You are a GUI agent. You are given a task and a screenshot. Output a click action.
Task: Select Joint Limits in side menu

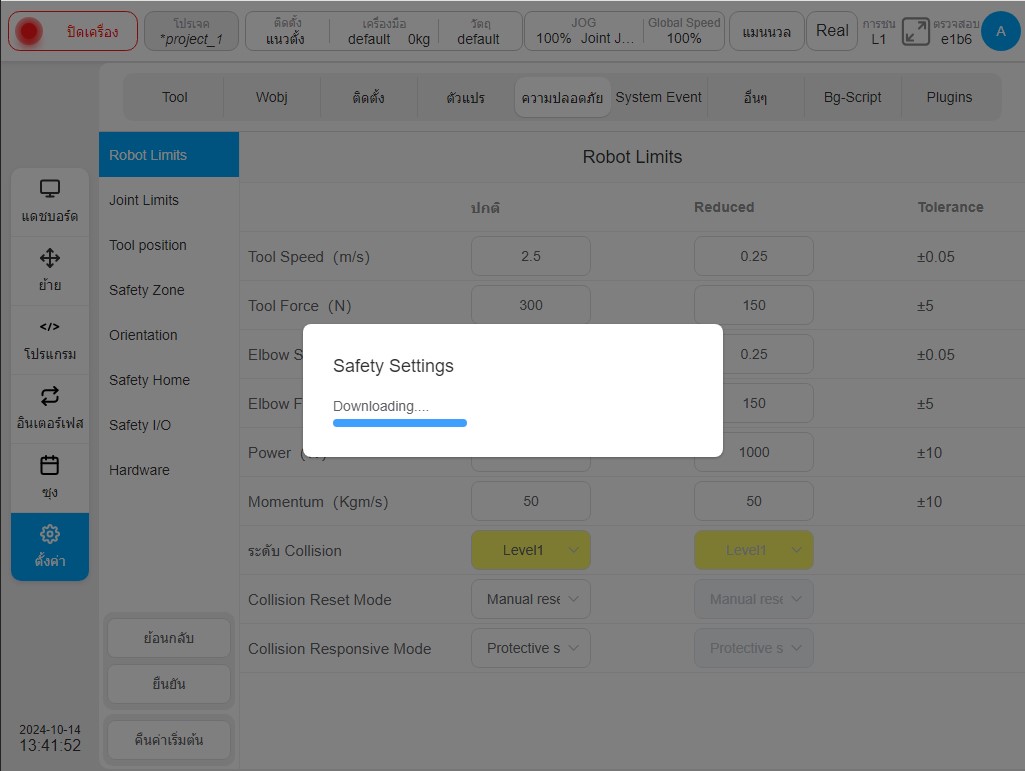(x=169, y=200)
